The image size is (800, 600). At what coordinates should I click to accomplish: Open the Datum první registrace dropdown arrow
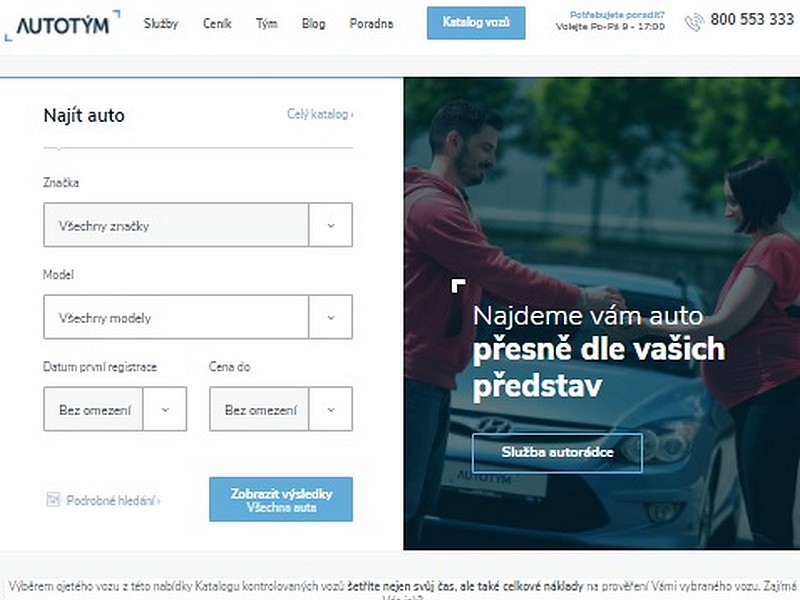[x=165, y=409]
